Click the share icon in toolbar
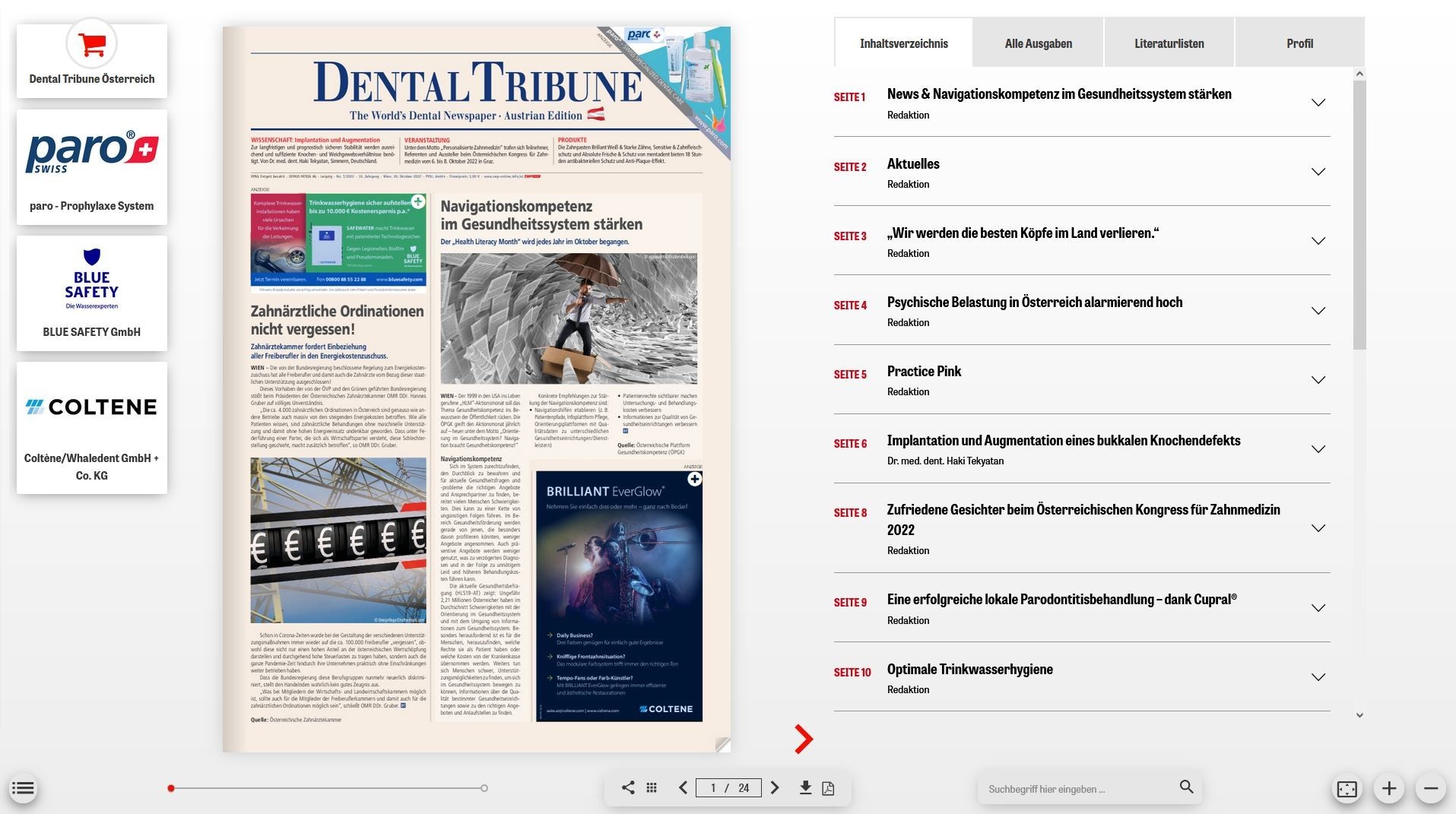The width and height of the screenshot is (1456, 814). coord(628,787)
